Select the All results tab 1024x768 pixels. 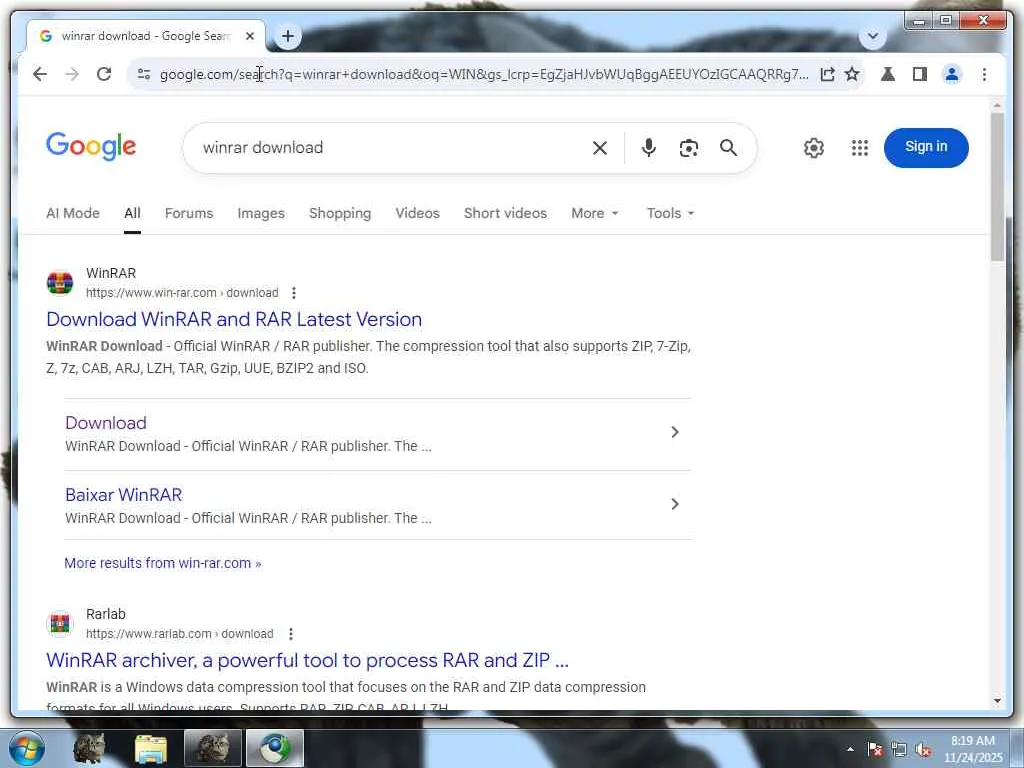(x=132, y=214)
